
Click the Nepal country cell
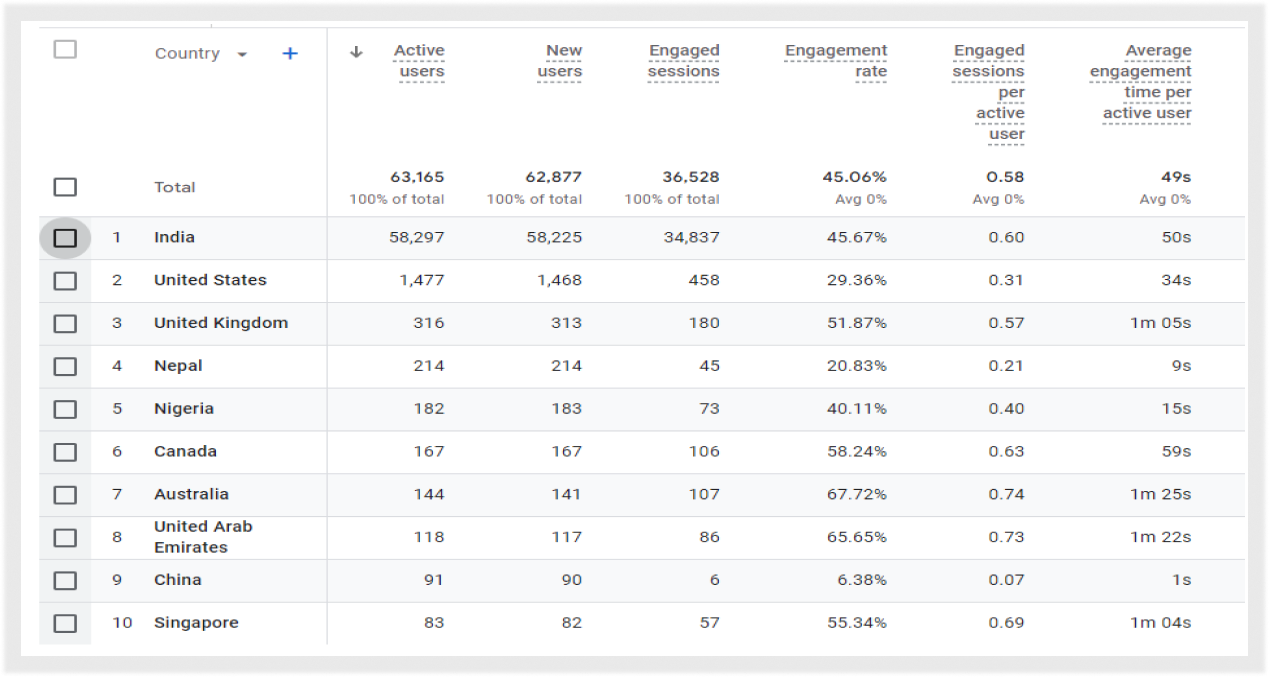(x=178, y=366)
